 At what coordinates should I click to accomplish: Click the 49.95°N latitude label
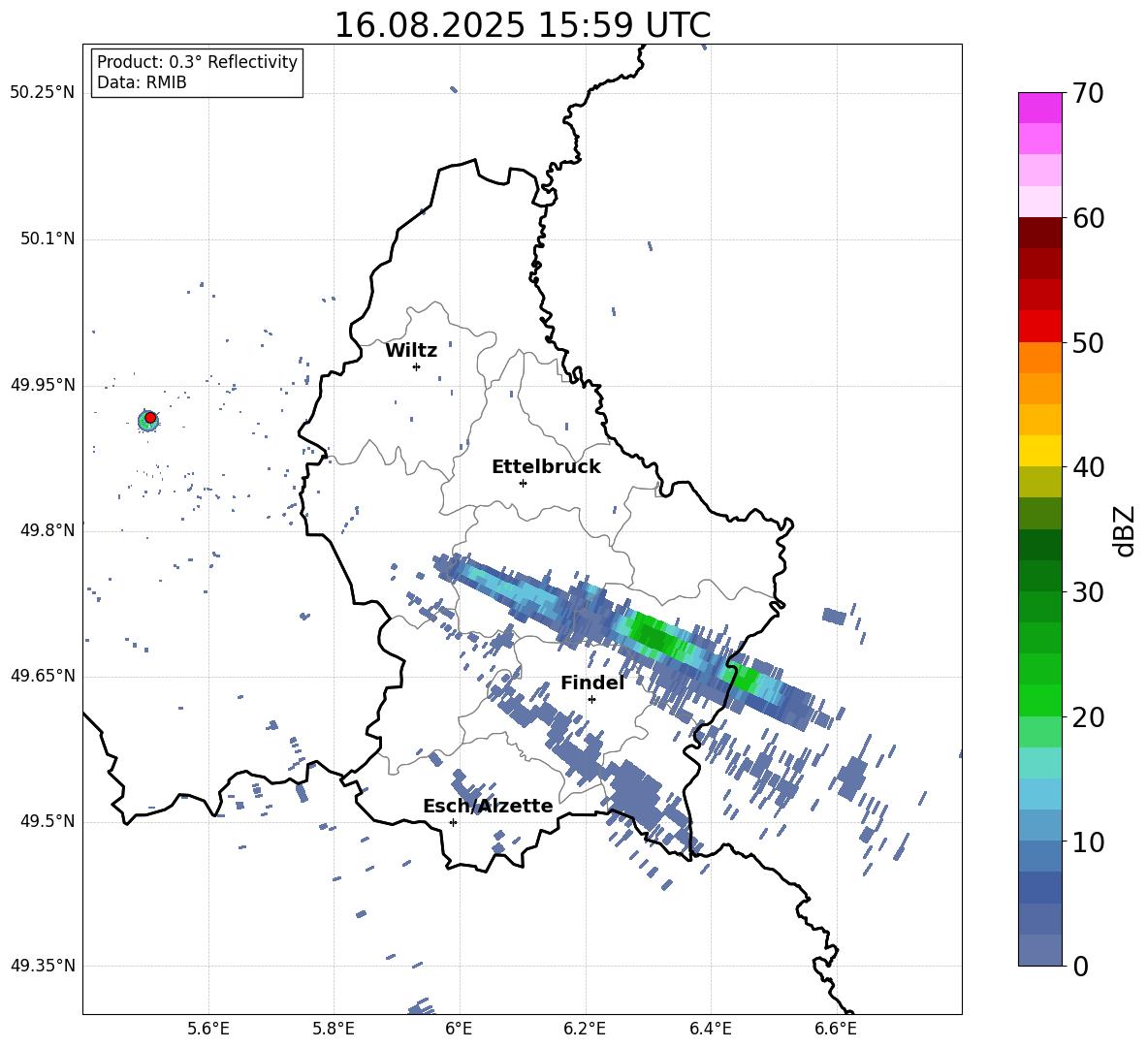(x=43, y=385)
